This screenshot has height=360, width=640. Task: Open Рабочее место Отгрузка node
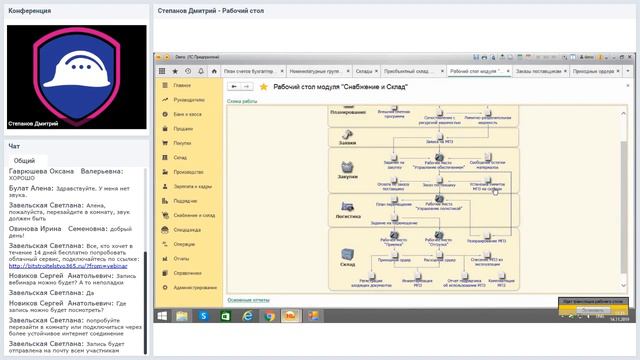(x=439, y=238)
